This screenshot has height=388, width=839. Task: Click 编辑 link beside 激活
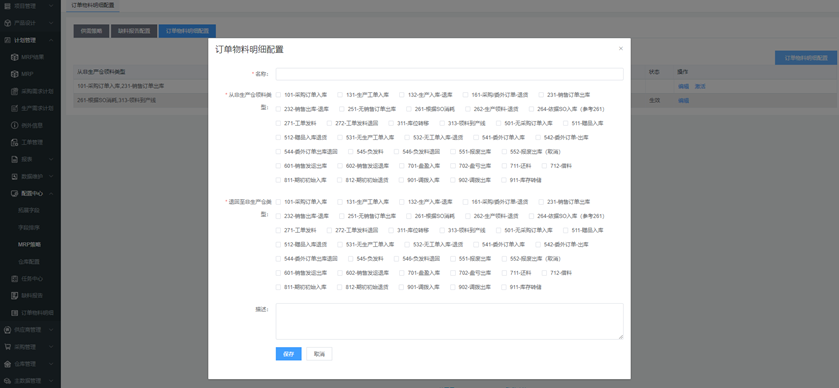683,86
